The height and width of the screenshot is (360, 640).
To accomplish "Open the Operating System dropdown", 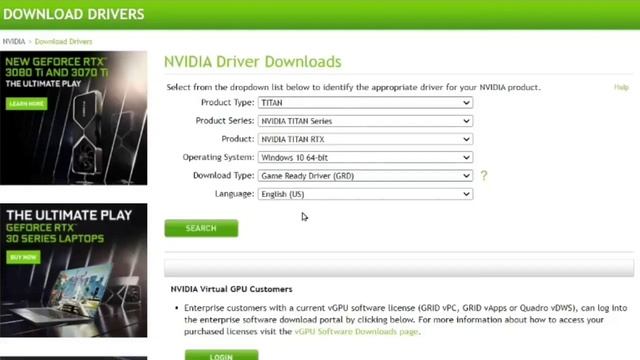I will [x=365, y=158].
